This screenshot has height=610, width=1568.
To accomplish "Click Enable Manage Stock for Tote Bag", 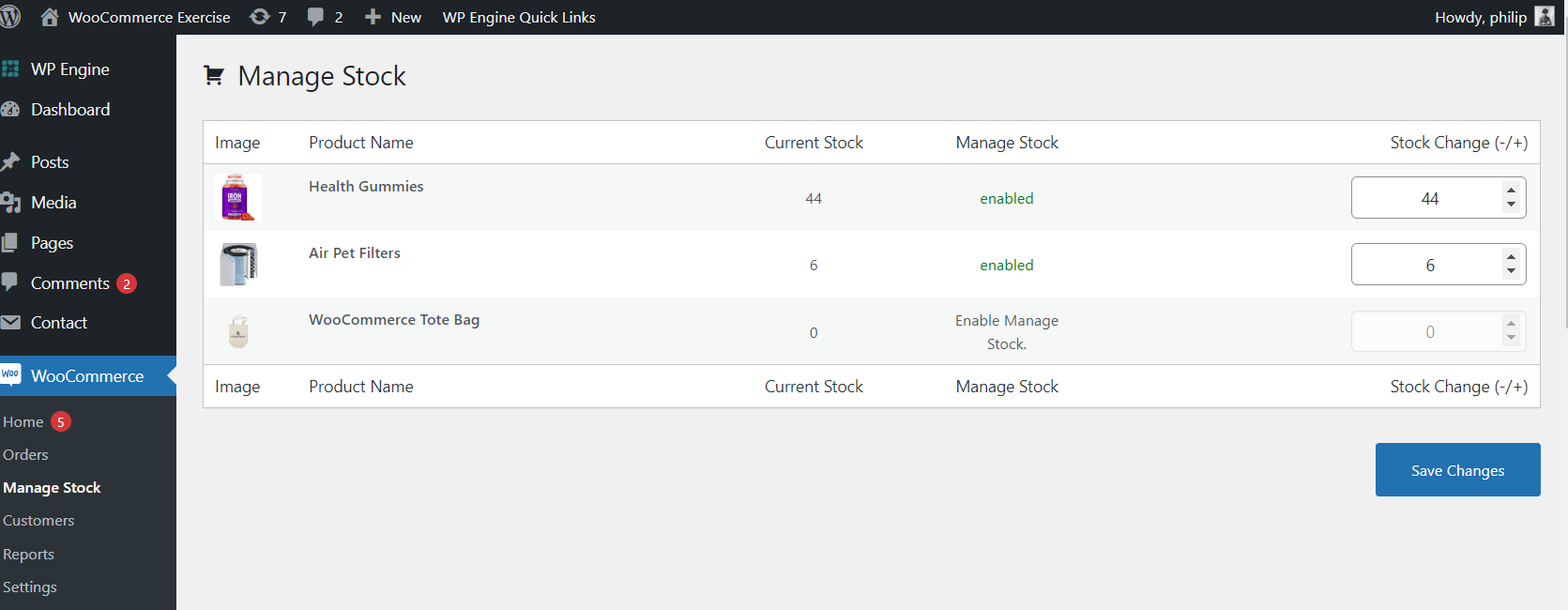I will [x=1007, y=332].
